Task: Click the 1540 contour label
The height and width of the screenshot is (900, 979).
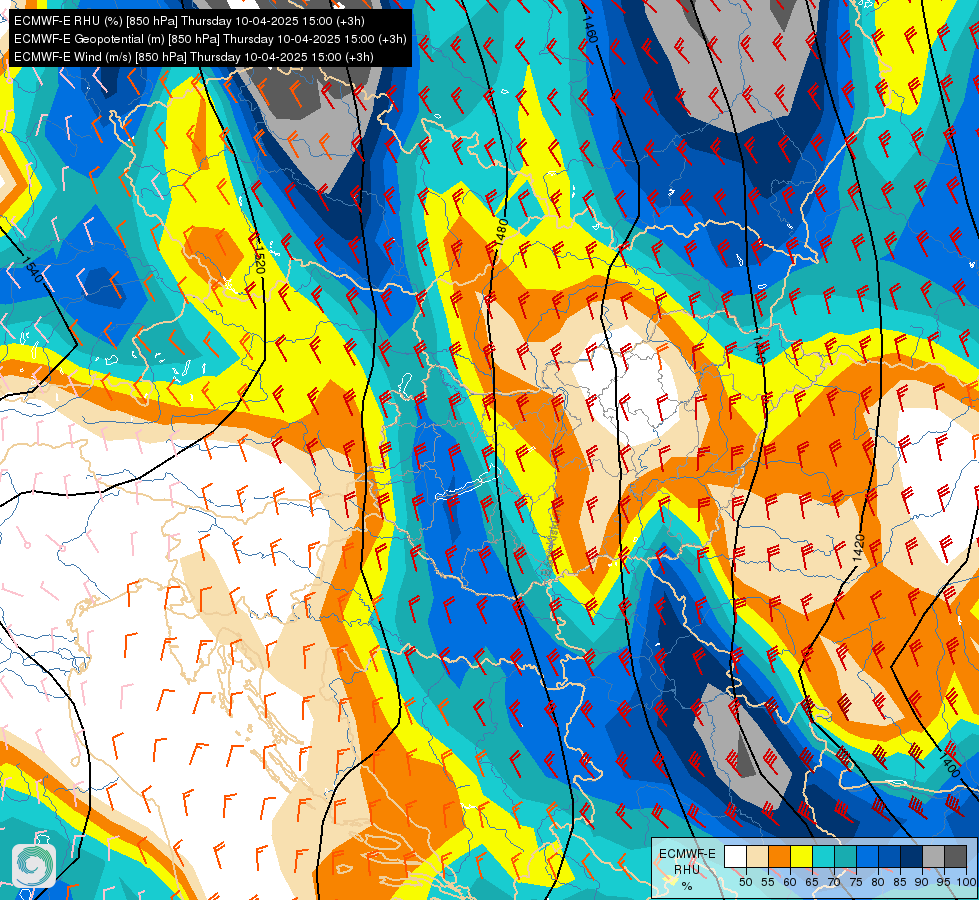Action: 34,269
